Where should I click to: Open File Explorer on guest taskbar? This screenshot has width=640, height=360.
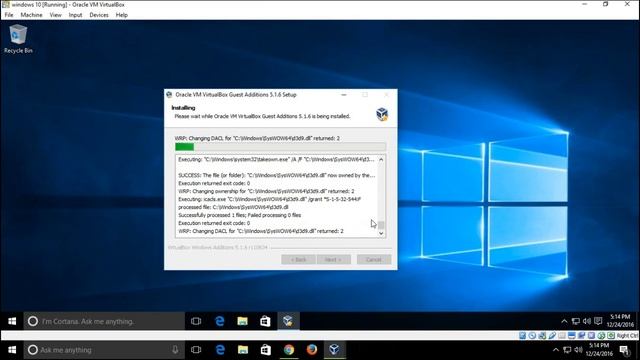coord(242,321)
